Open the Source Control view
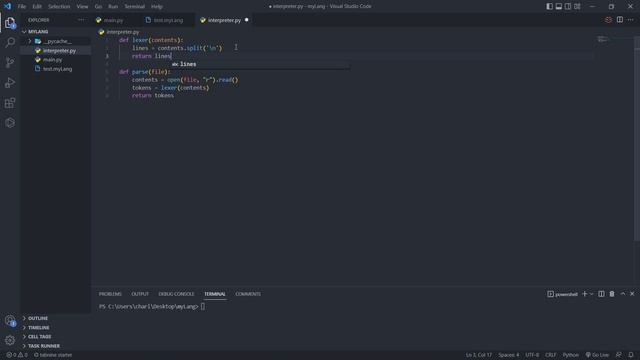Viewport: 640px width, 360px height. [x=10, y=62]
